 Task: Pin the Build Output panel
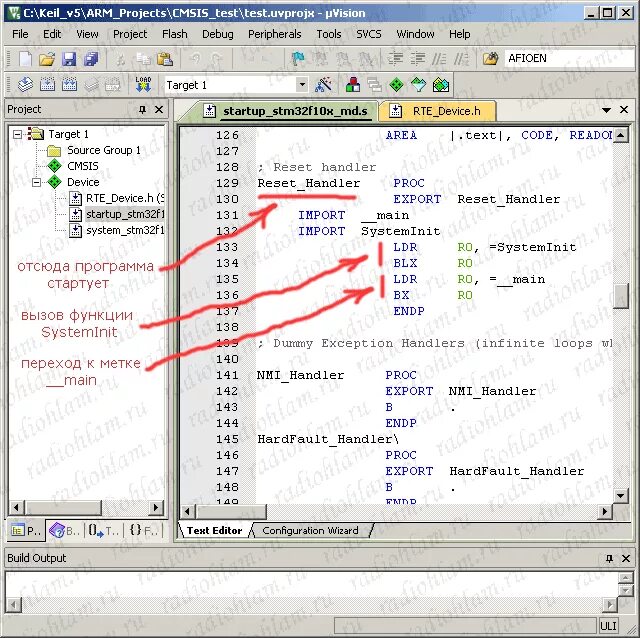[x=609, y=558]
